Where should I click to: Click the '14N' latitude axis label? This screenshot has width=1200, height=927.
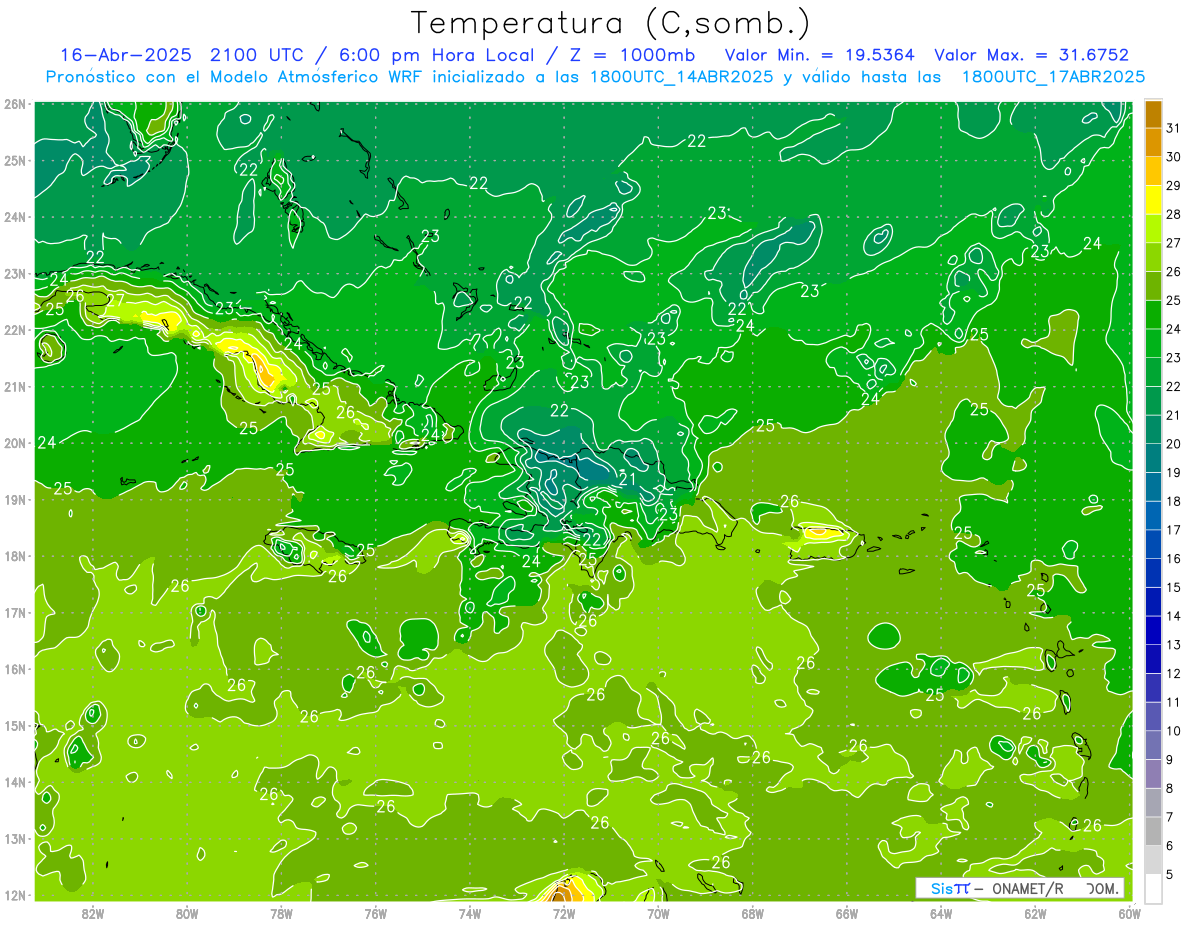14,782
